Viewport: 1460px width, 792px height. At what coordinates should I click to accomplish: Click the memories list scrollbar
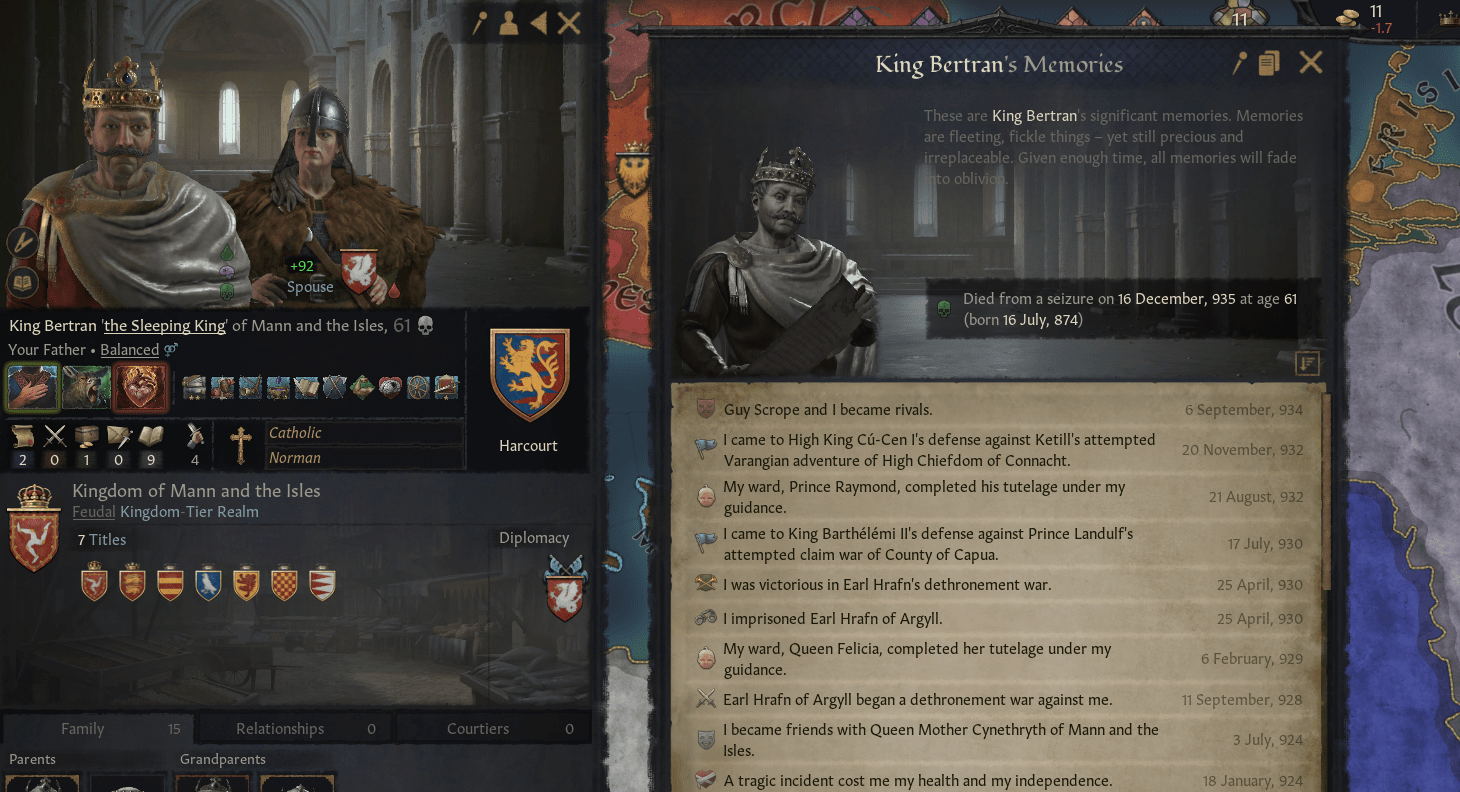(1328, 490)
